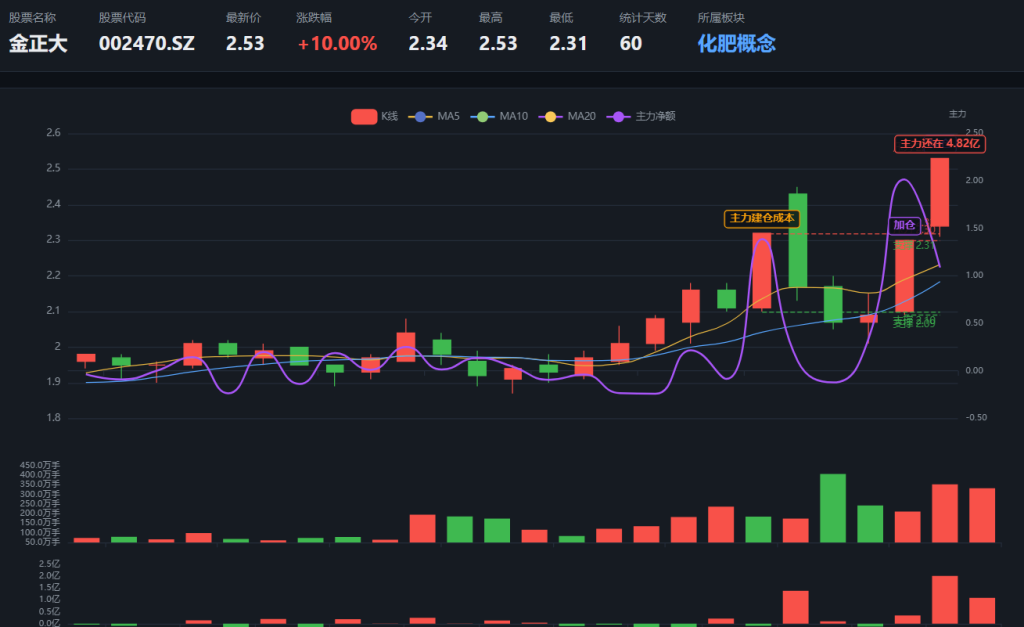Select the 最低 value 2.31
1024x627 pixels.
click(x=568, y=44)
